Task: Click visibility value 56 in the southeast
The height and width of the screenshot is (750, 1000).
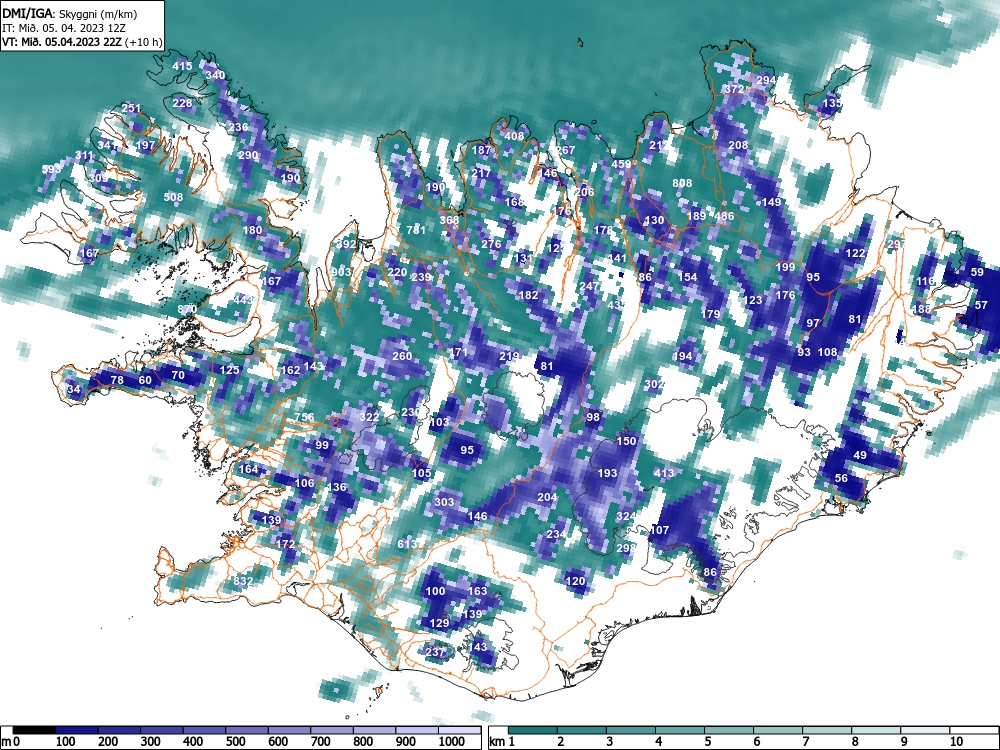Action: click(841, 478)
